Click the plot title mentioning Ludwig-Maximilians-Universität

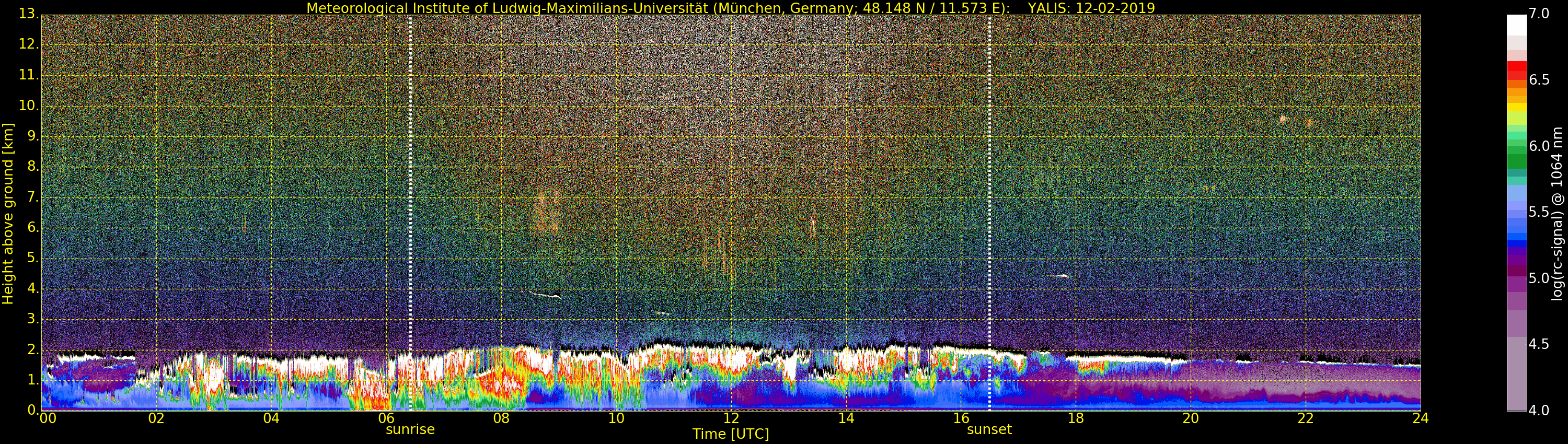tap(731, 8)
